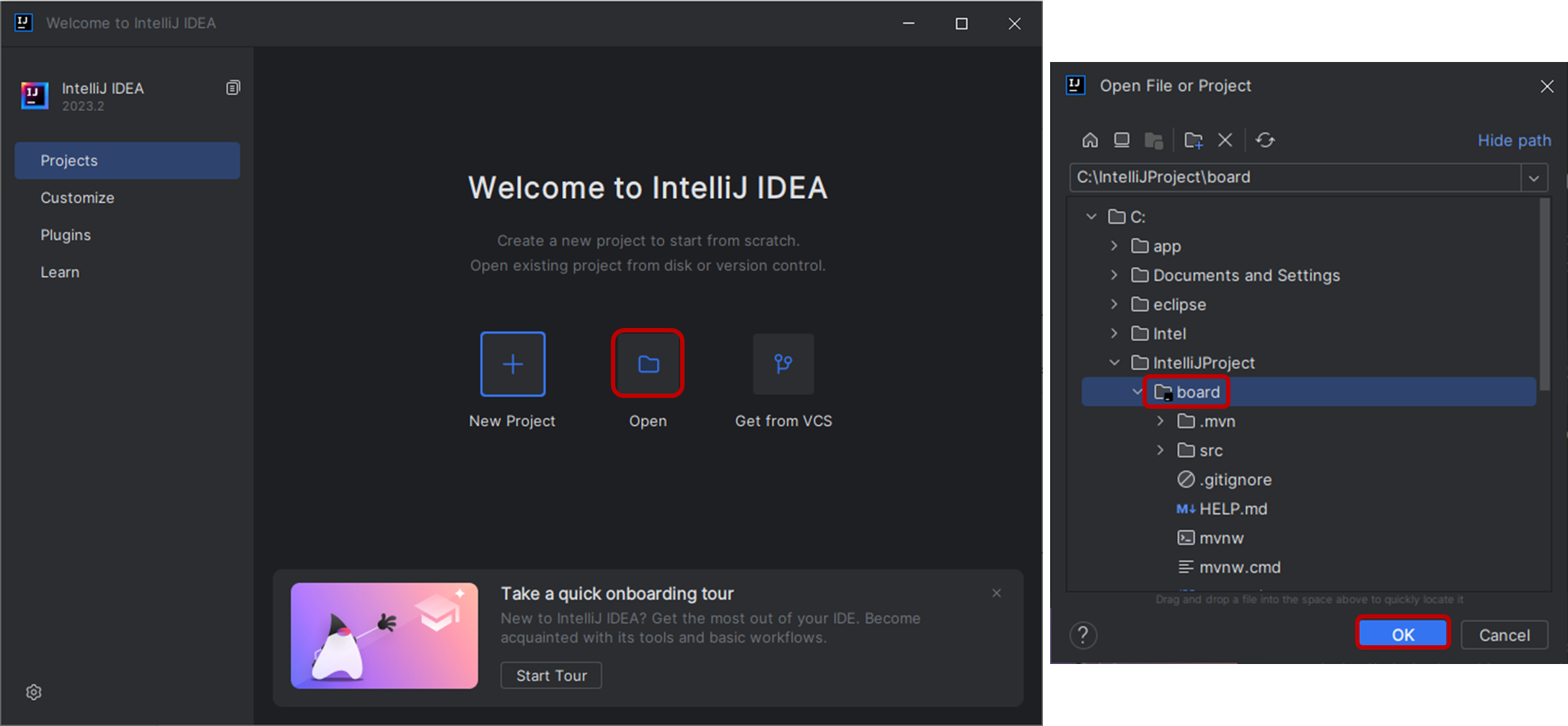Collapse the board folder
The width and height of the screenshot is (1568, 726).
(x=1137, y=391)
